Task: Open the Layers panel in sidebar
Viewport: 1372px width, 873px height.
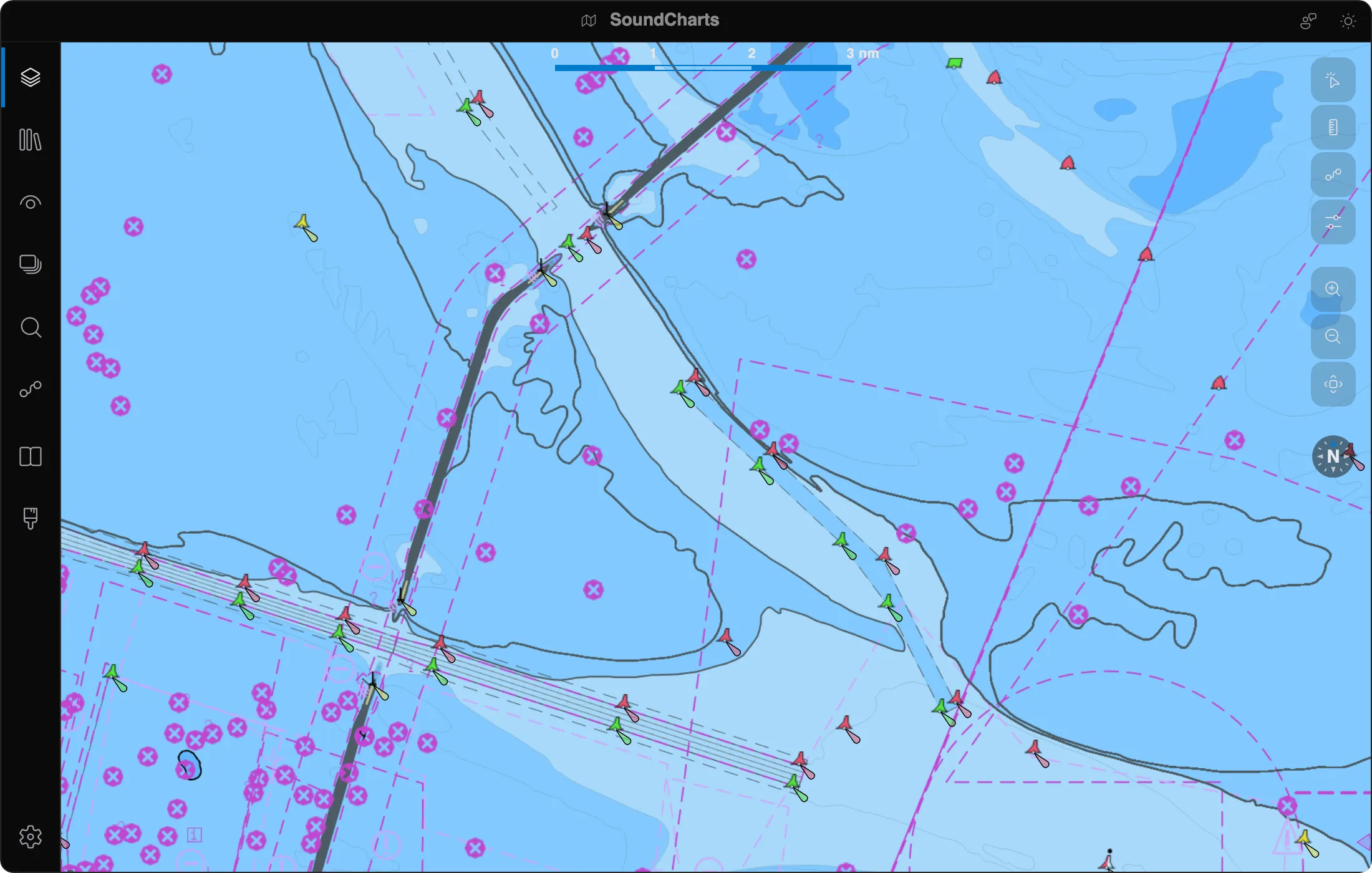Action: [31, 77]
